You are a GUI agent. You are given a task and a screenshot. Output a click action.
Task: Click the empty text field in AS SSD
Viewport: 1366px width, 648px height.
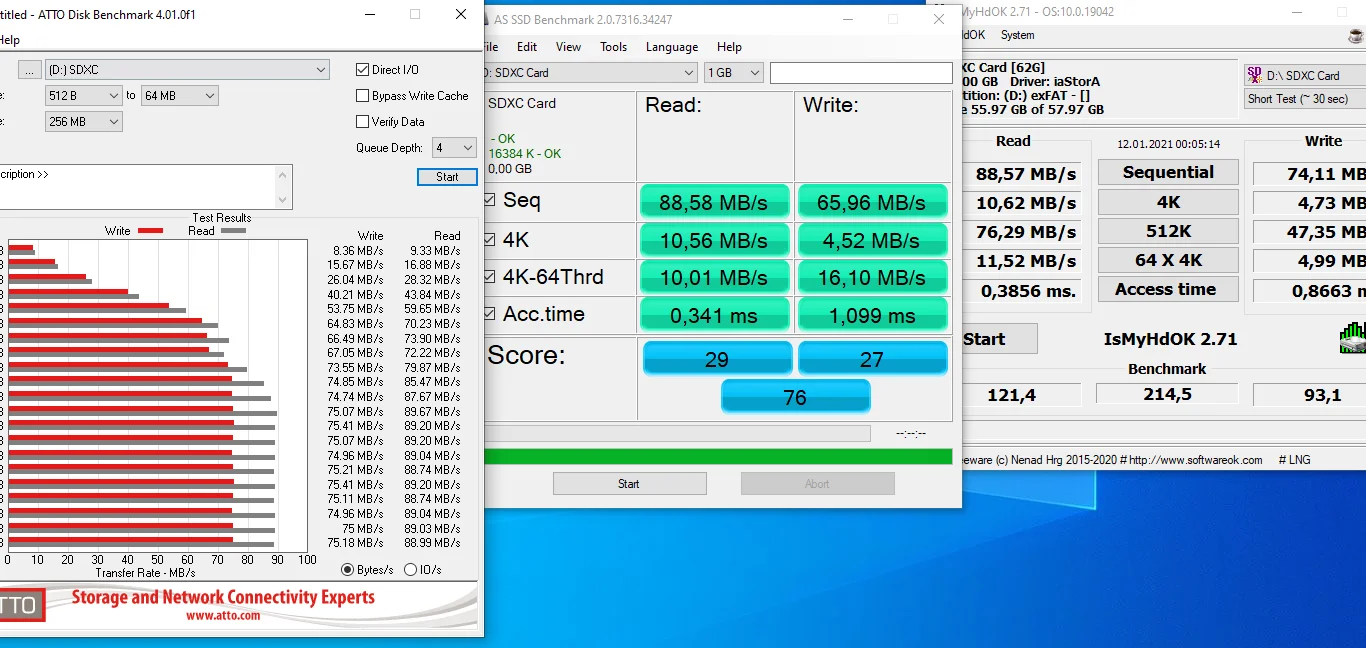(x=861, y=73)
